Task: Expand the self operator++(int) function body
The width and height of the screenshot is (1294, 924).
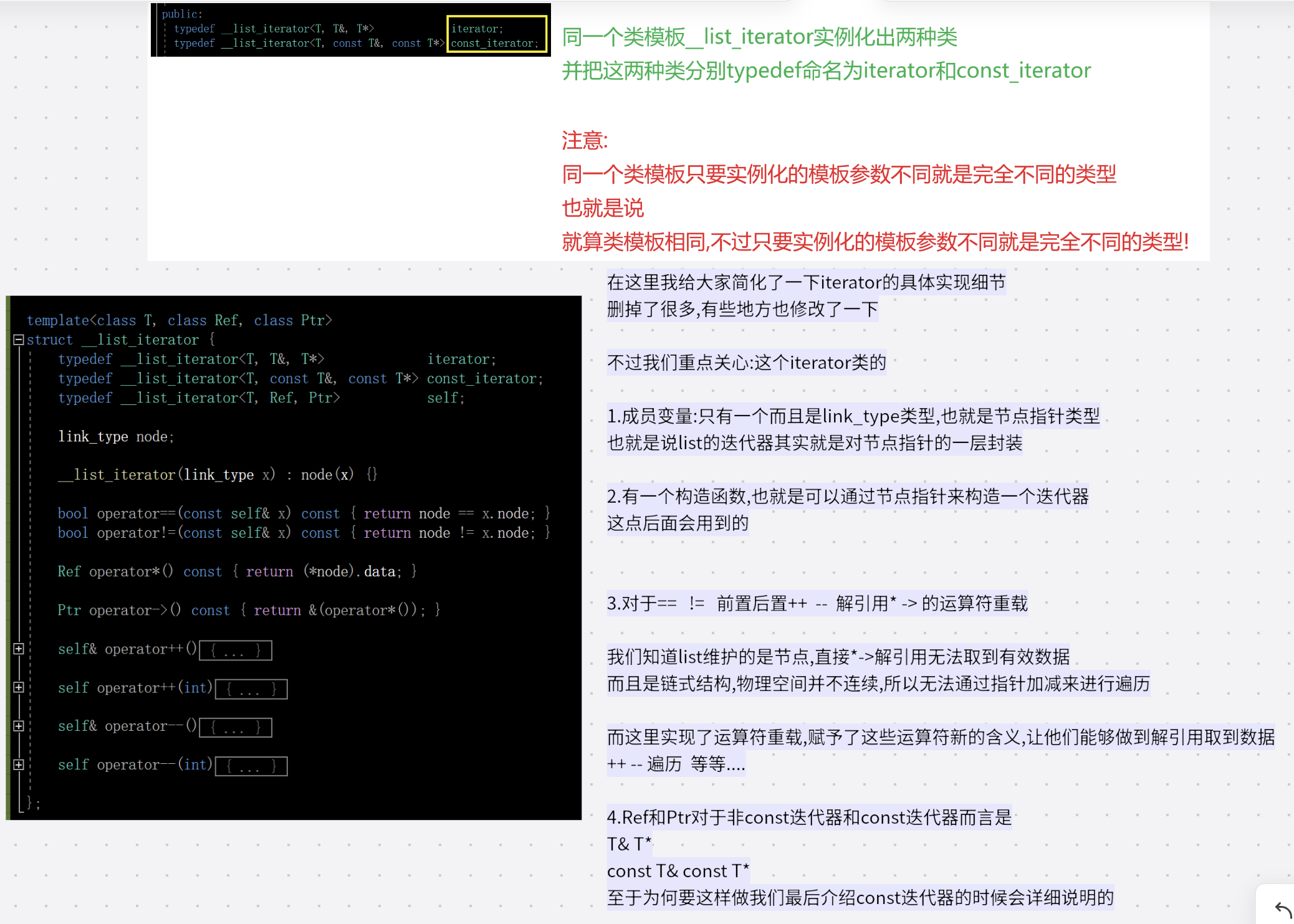Action: click(x=19, y=687)
